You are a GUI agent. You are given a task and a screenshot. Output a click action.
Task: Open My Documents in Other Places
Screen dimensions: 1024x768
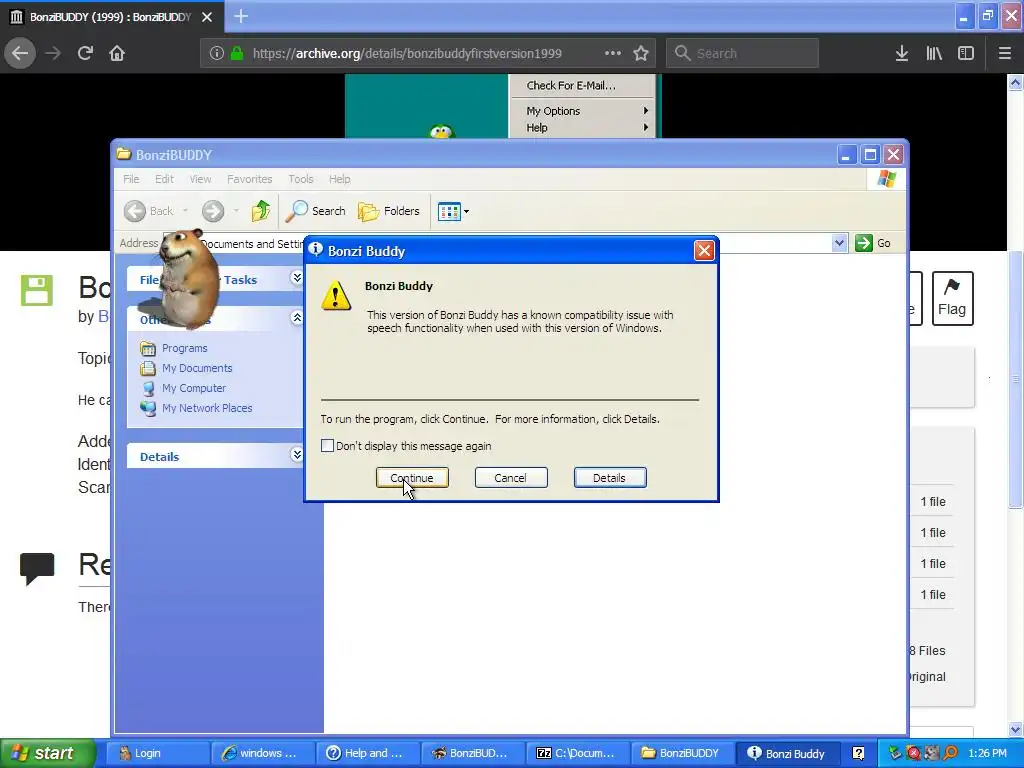coord(197,368)
